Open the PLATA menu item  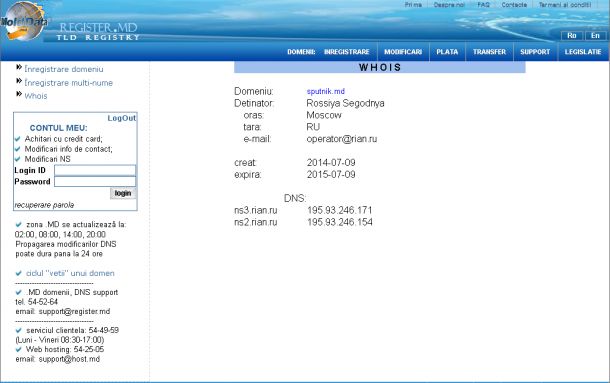(447, 52)
